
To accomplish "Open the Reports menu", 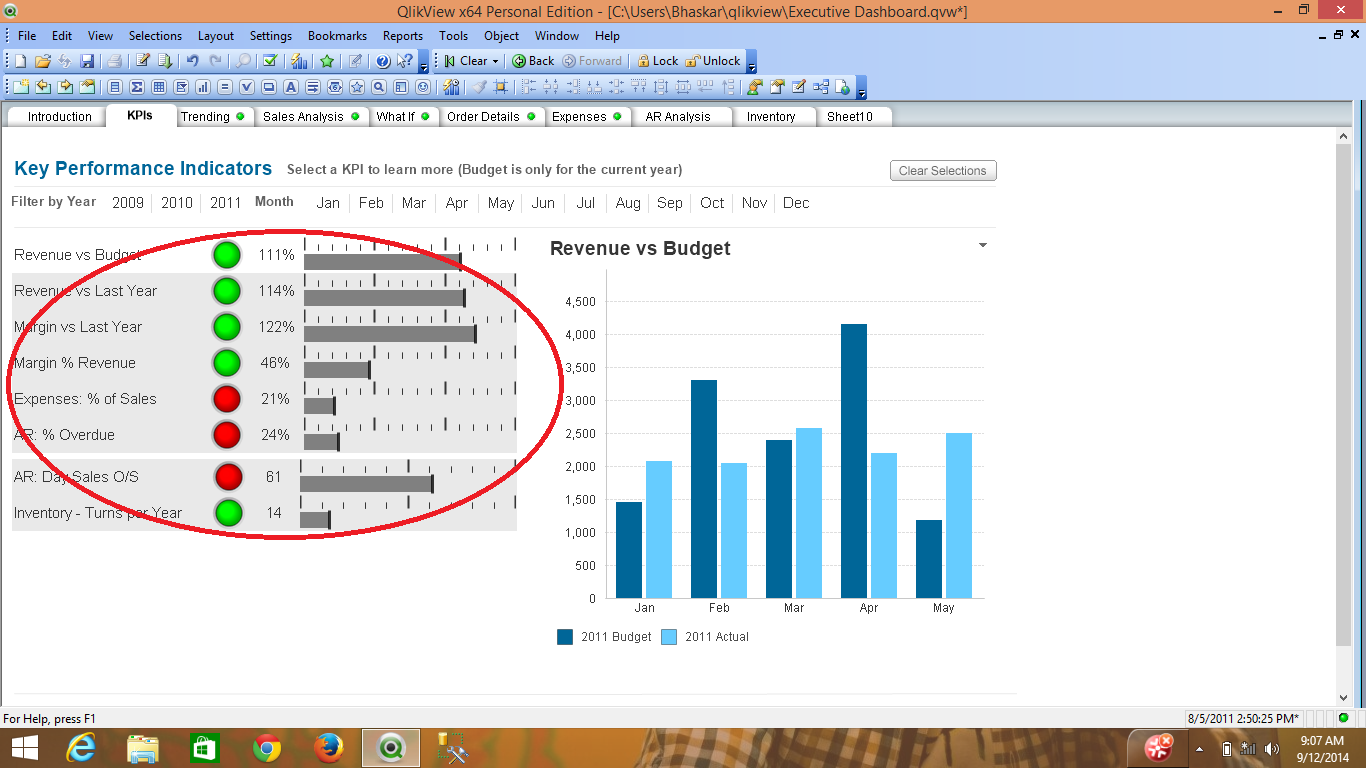I will pyautogui.click(x=403, y=35).
